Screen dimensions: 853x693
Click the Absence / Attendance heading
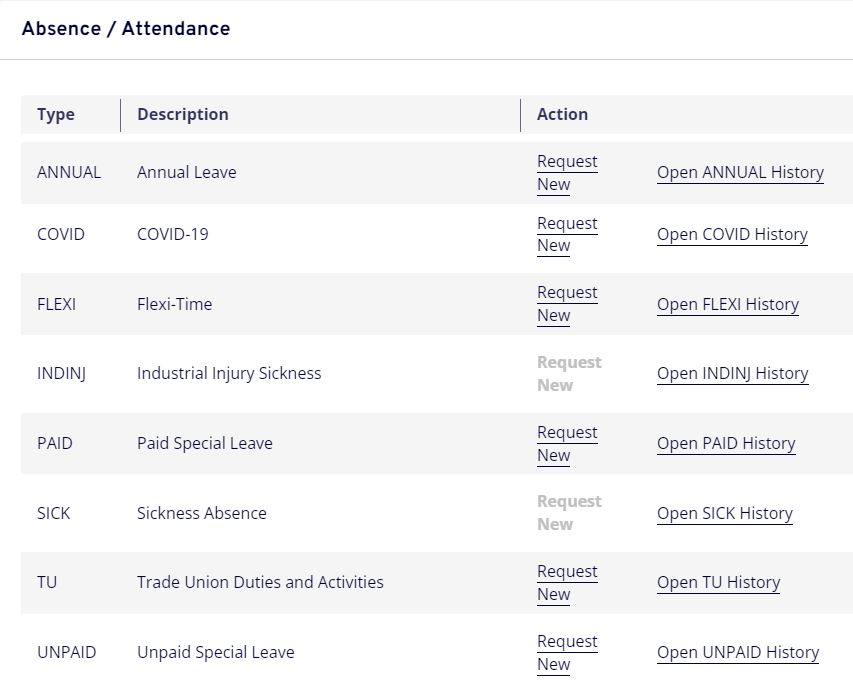126,29
